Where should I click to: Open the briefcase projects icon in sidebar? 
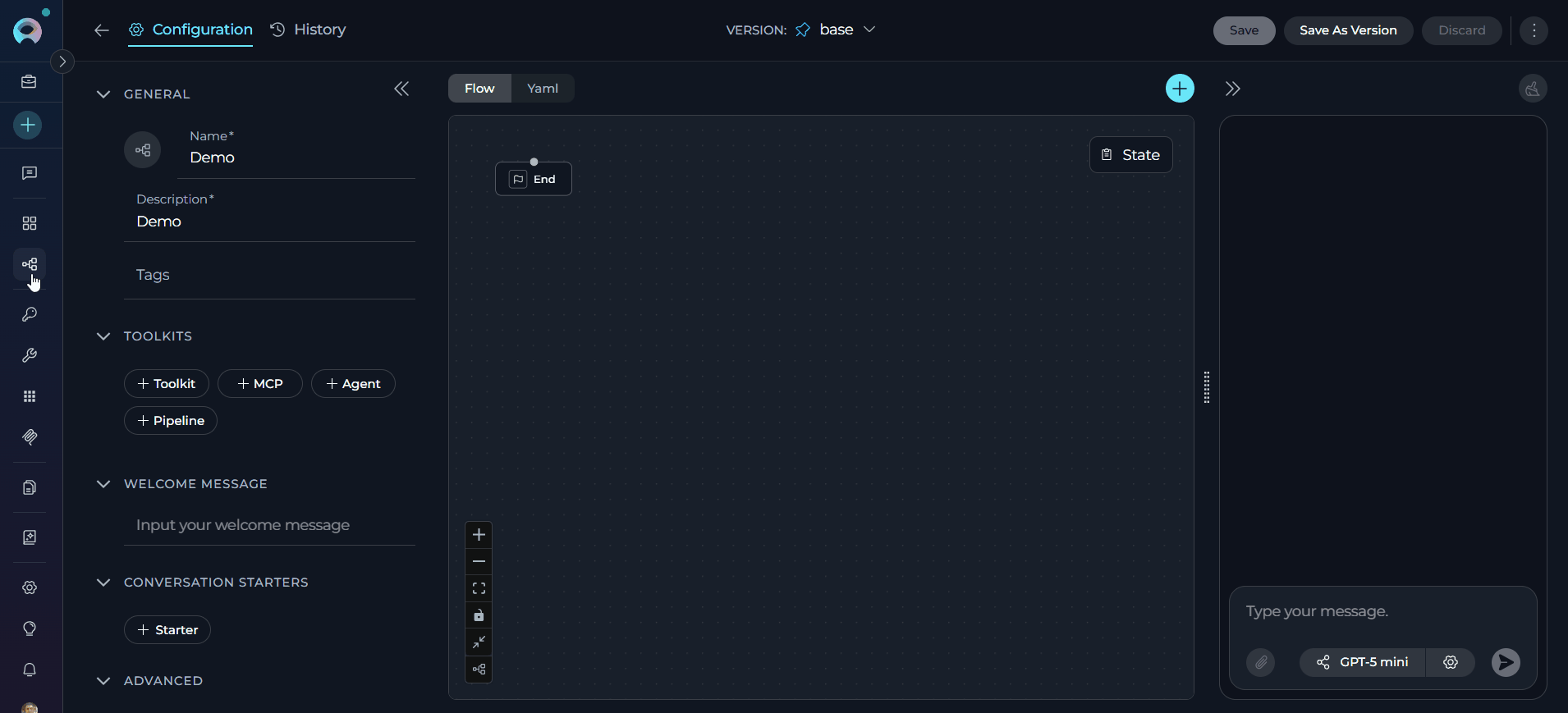pyautogui.click(x=29, y=81)
